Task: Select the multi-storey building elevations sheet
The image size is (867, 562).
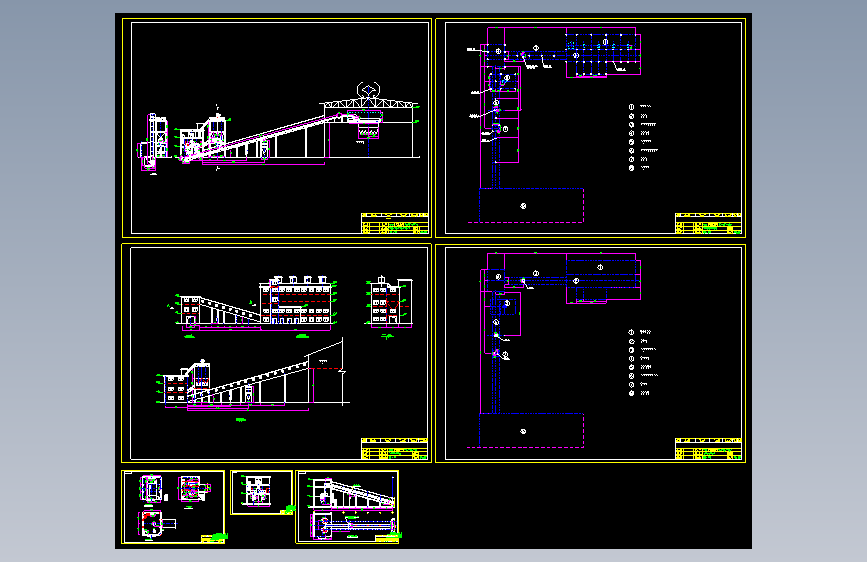Action: tap(276, 353)
